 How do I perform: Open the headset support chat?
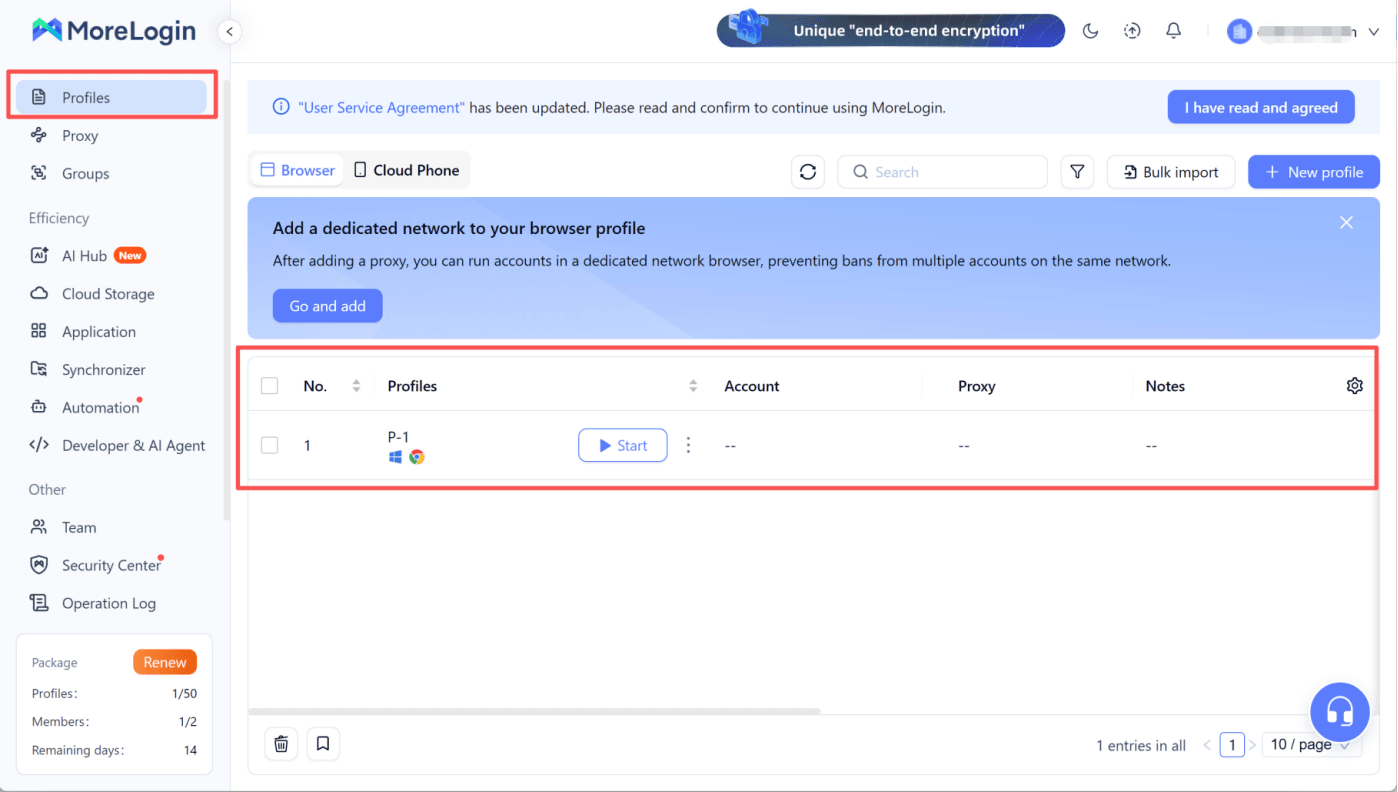click(1340, 712)
